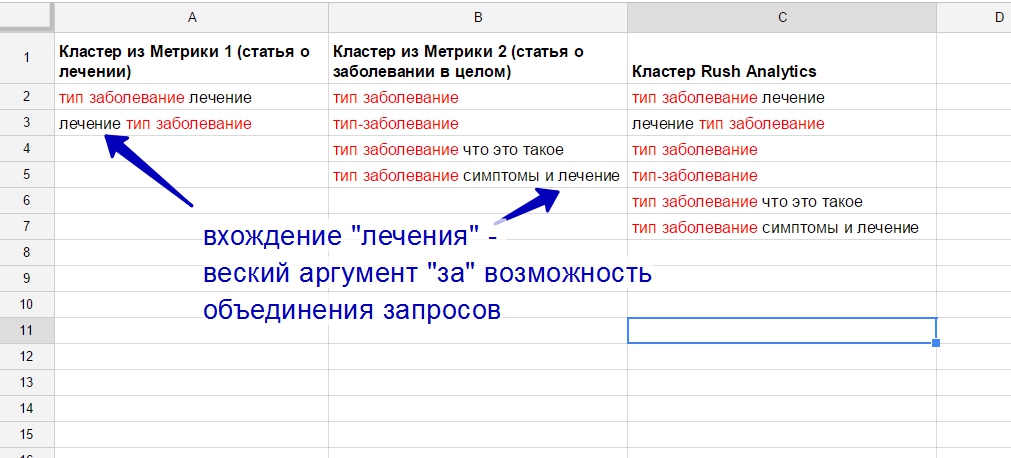Click cell B4 'тип заболевание что это такое'
Viewport: 1011px width, 458px height.
tap(448, 150)
